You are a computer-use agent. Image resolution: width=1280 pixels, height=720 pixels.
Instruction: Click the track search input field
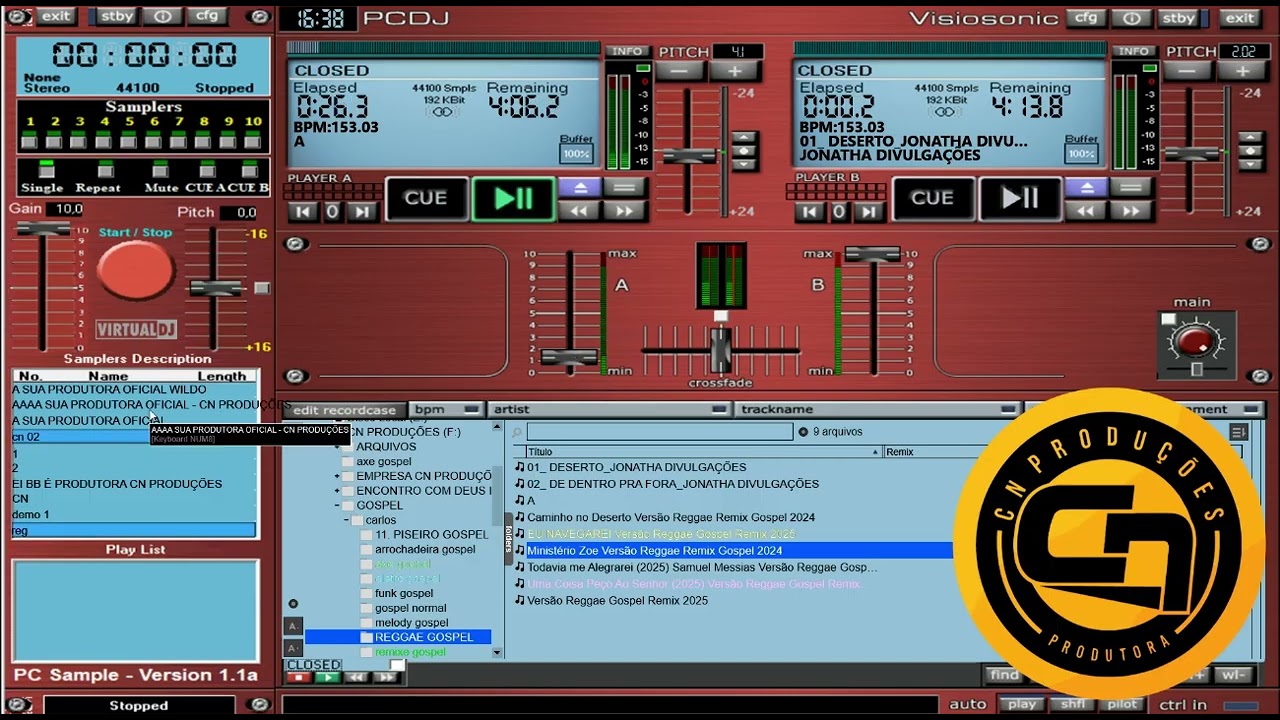pyautogui.click(x=658, y=432)
